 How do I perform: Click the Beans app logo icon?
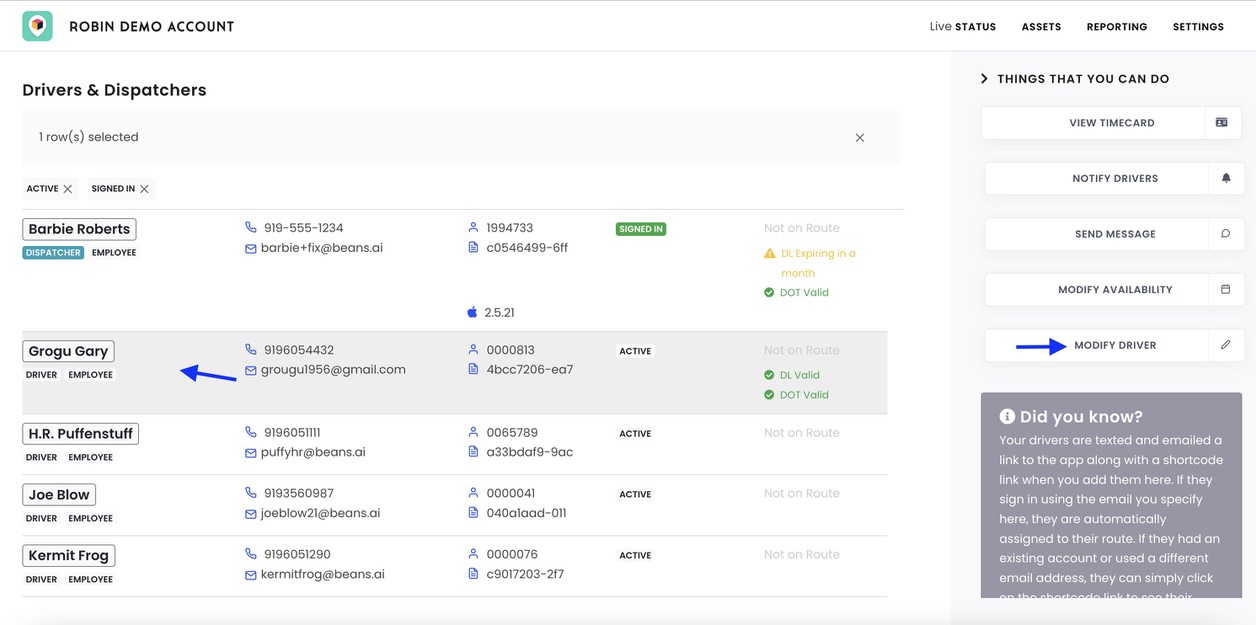(38, 26)
